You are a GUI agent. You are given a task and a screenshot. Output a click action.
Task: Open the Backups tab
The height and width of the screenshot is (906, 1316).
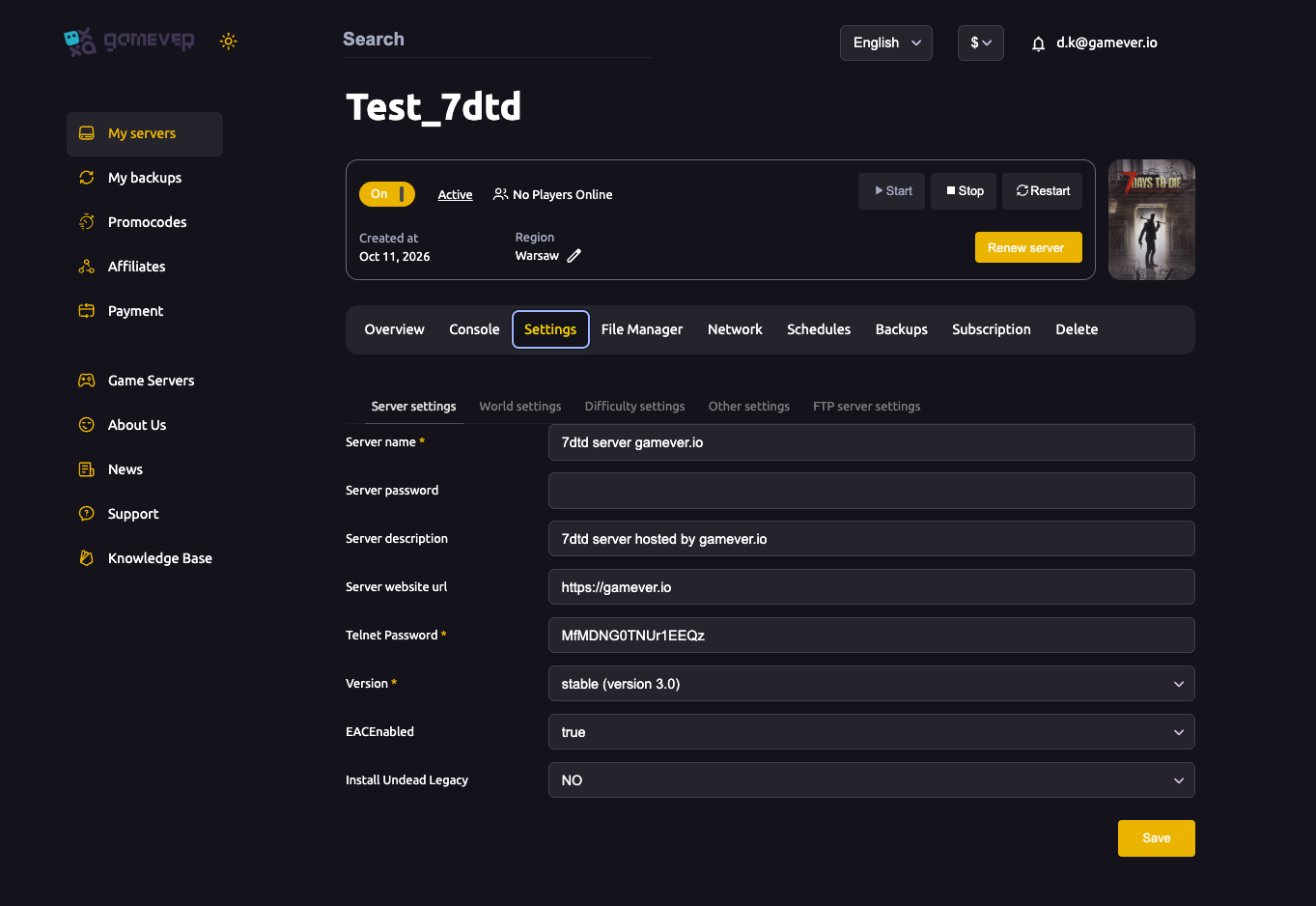tap(902, 329)
